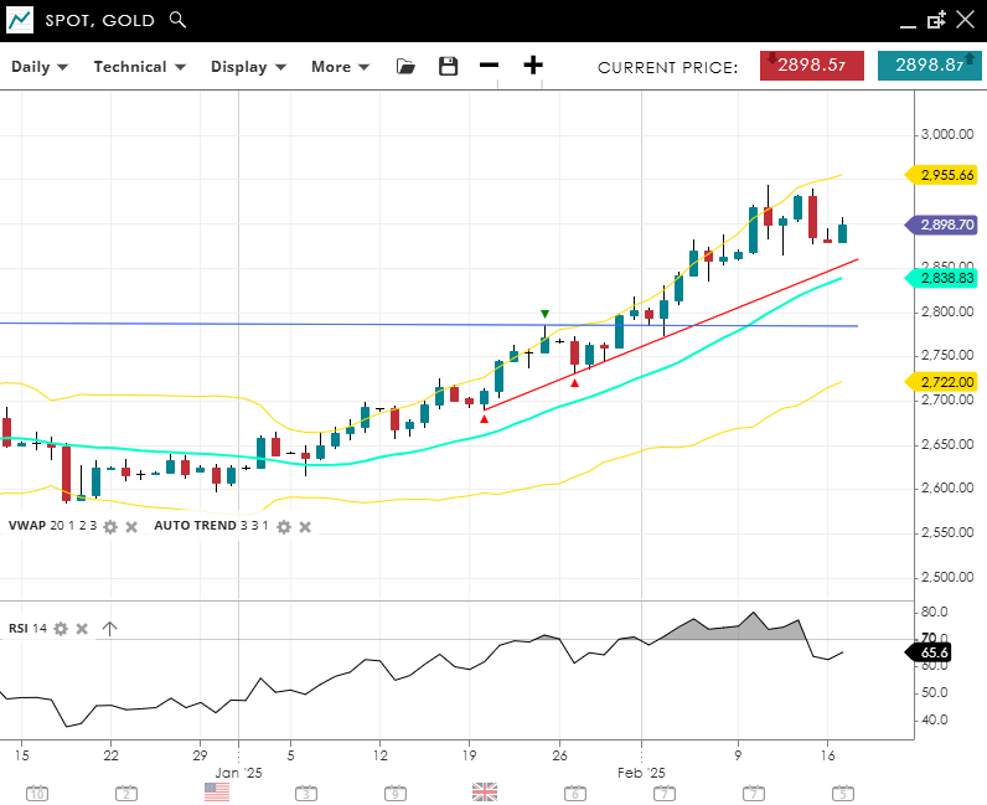987x805 pixels.
Task: Open a saved chart via folder icon
Action: click(x=405, y=67)
